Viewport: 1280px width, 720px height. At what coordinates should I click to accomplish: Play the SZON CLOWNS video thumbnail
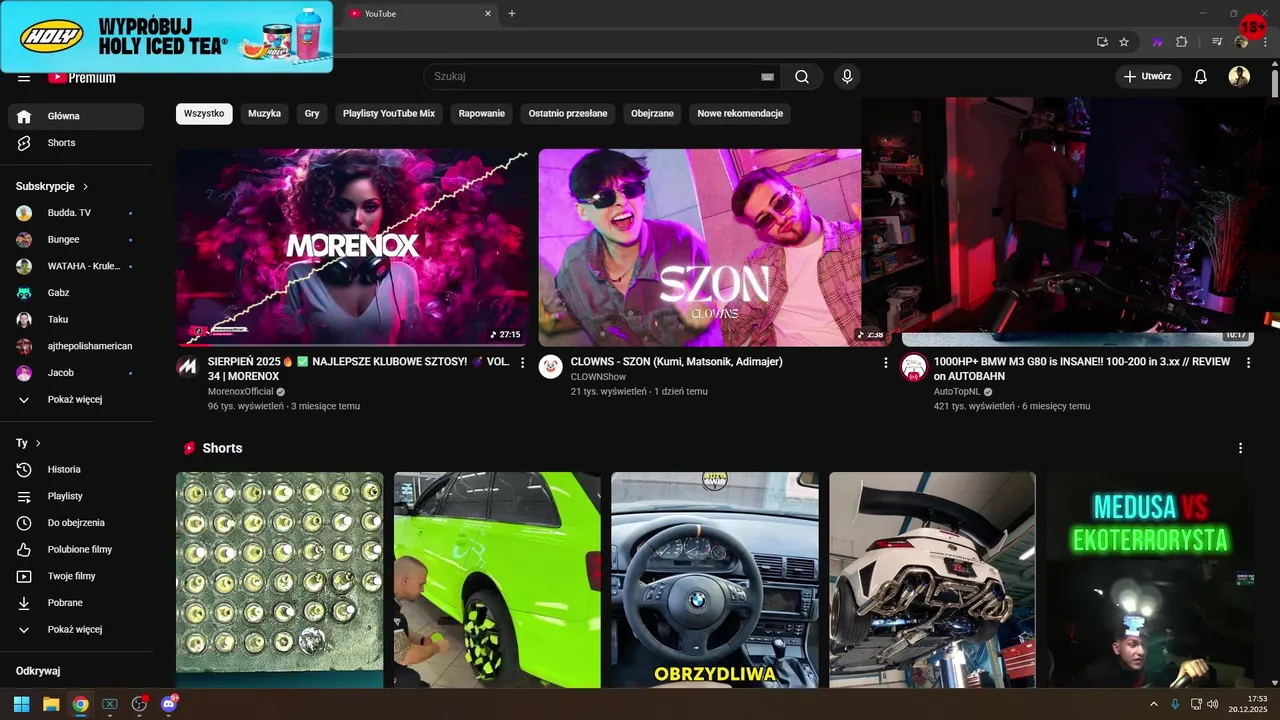coord(700,247)
